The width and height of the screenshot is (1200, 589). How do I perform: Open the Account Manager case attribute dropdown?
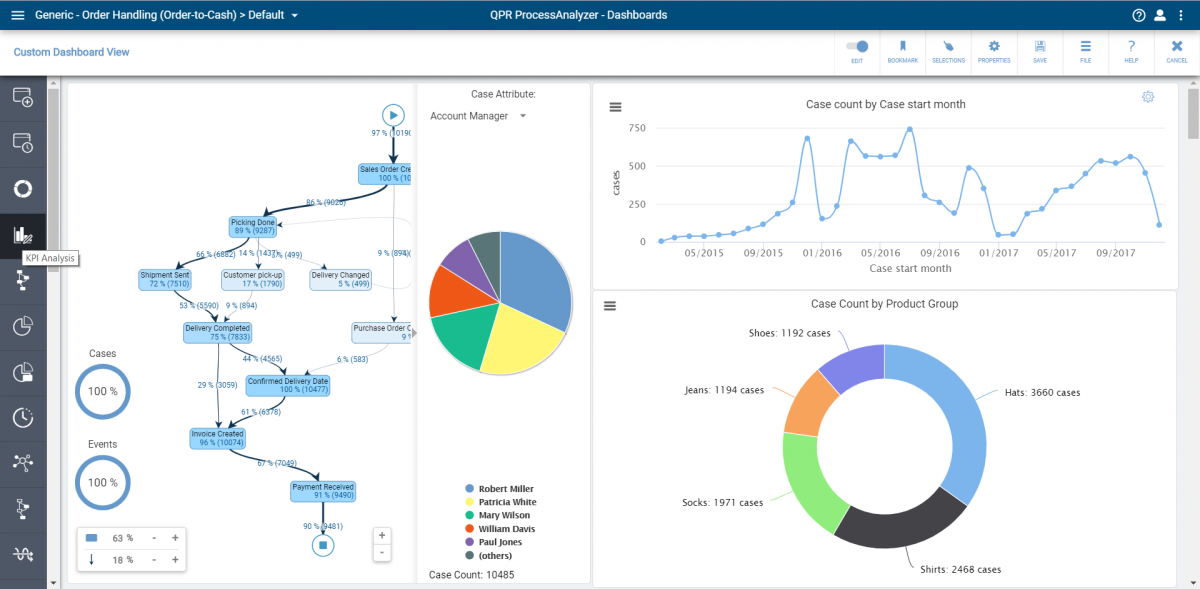[x=479, y=116]
